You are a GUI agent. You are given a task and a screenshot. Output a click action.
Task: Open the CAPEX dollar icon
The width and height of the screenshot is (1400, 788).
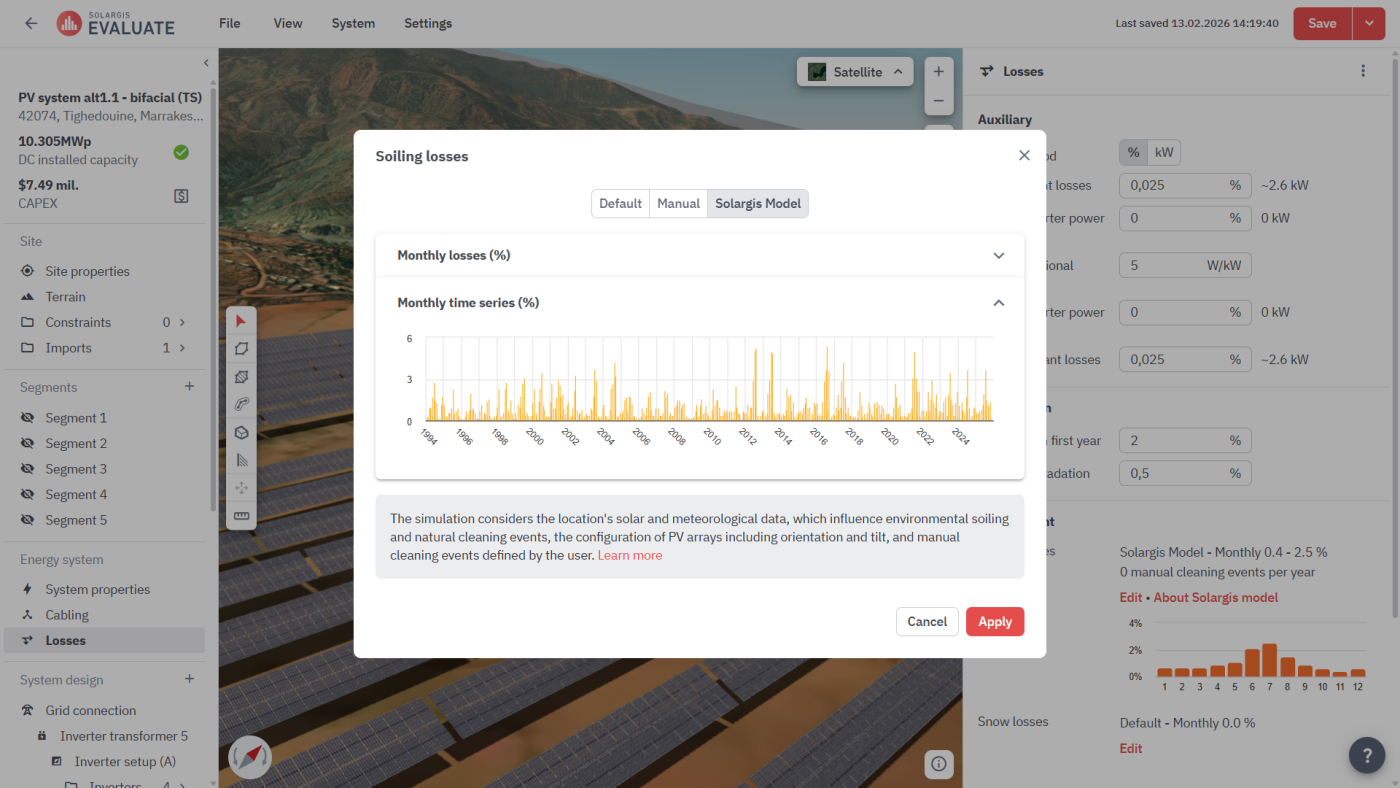pos(181,196)
